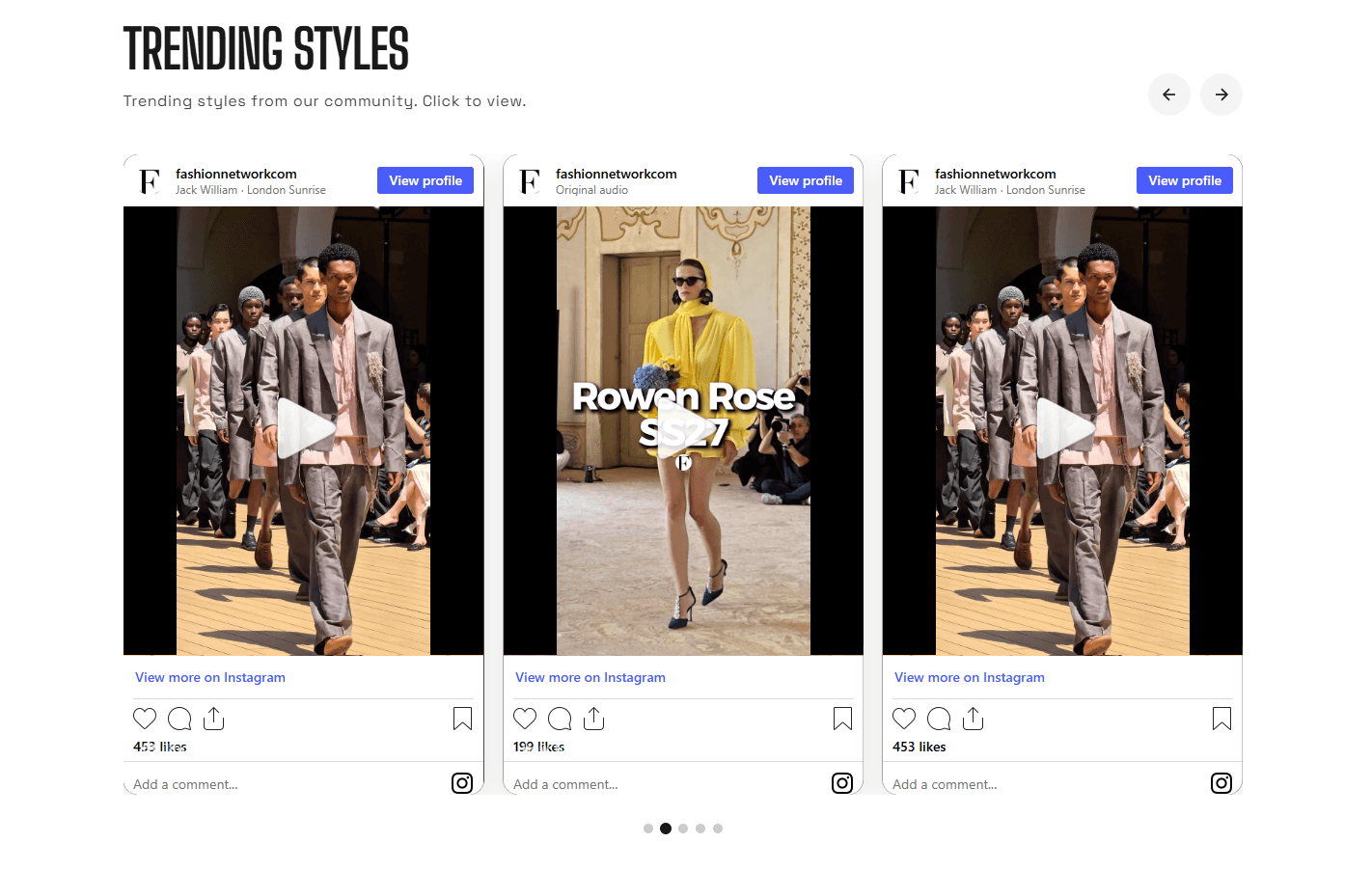Go to previous trending styles slide
Screen dimensions: 1372x870
tap(1168, 95)
